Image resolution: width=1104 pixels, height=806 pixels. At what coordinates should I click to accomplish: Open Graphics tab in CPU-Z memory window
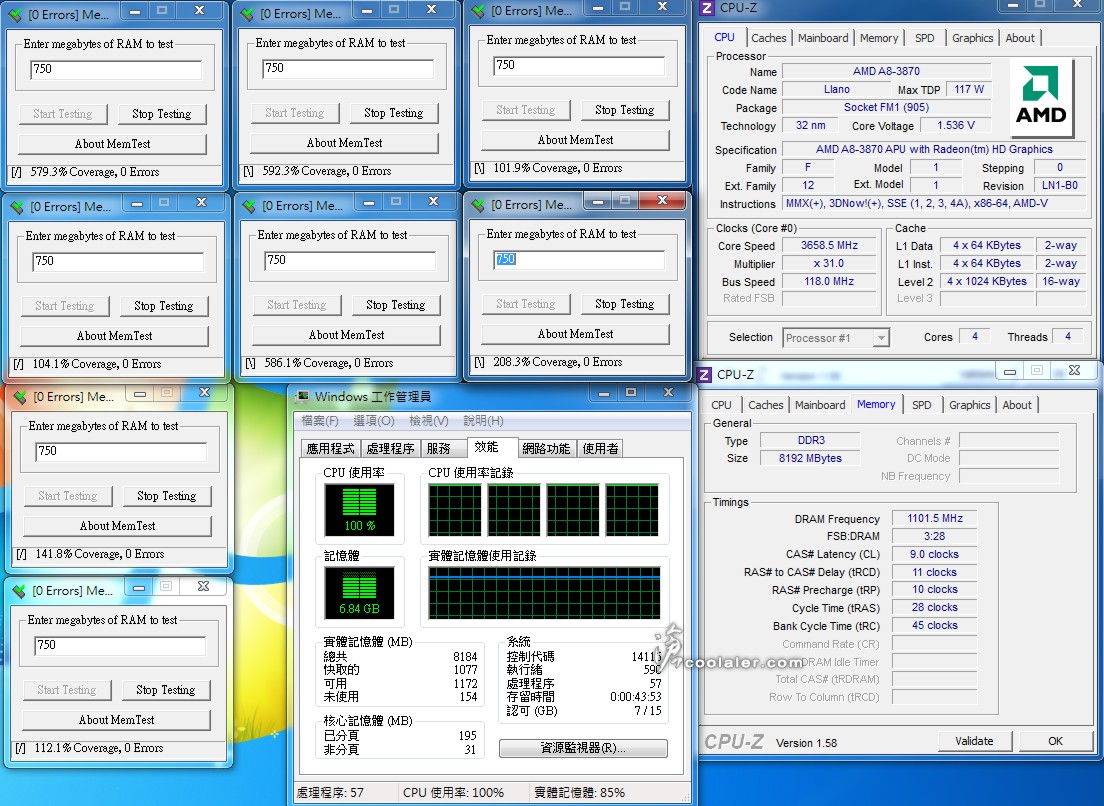[970, 405]
